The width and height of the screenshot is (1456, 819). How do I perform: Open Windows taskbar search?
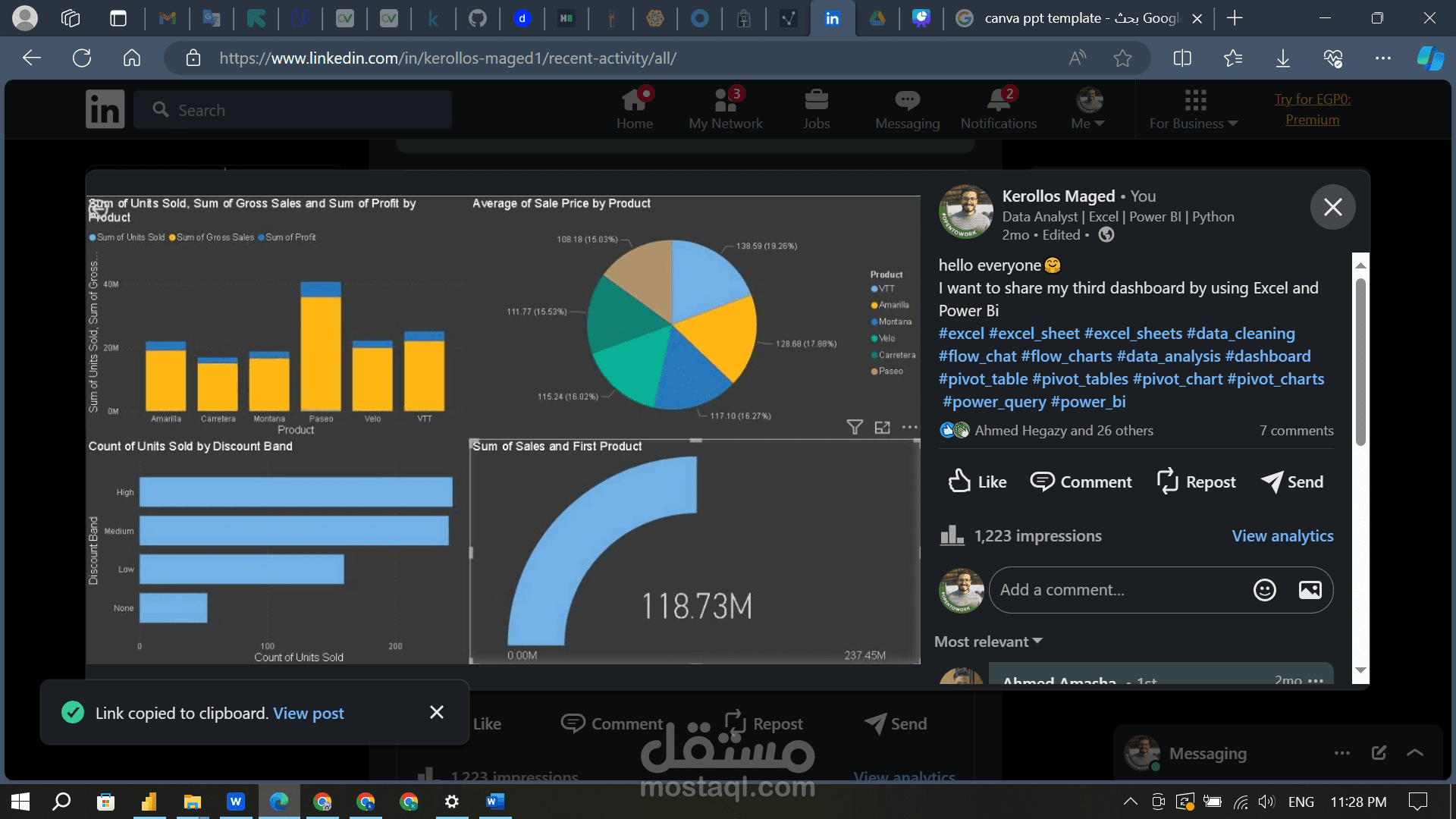pos(61,801)
